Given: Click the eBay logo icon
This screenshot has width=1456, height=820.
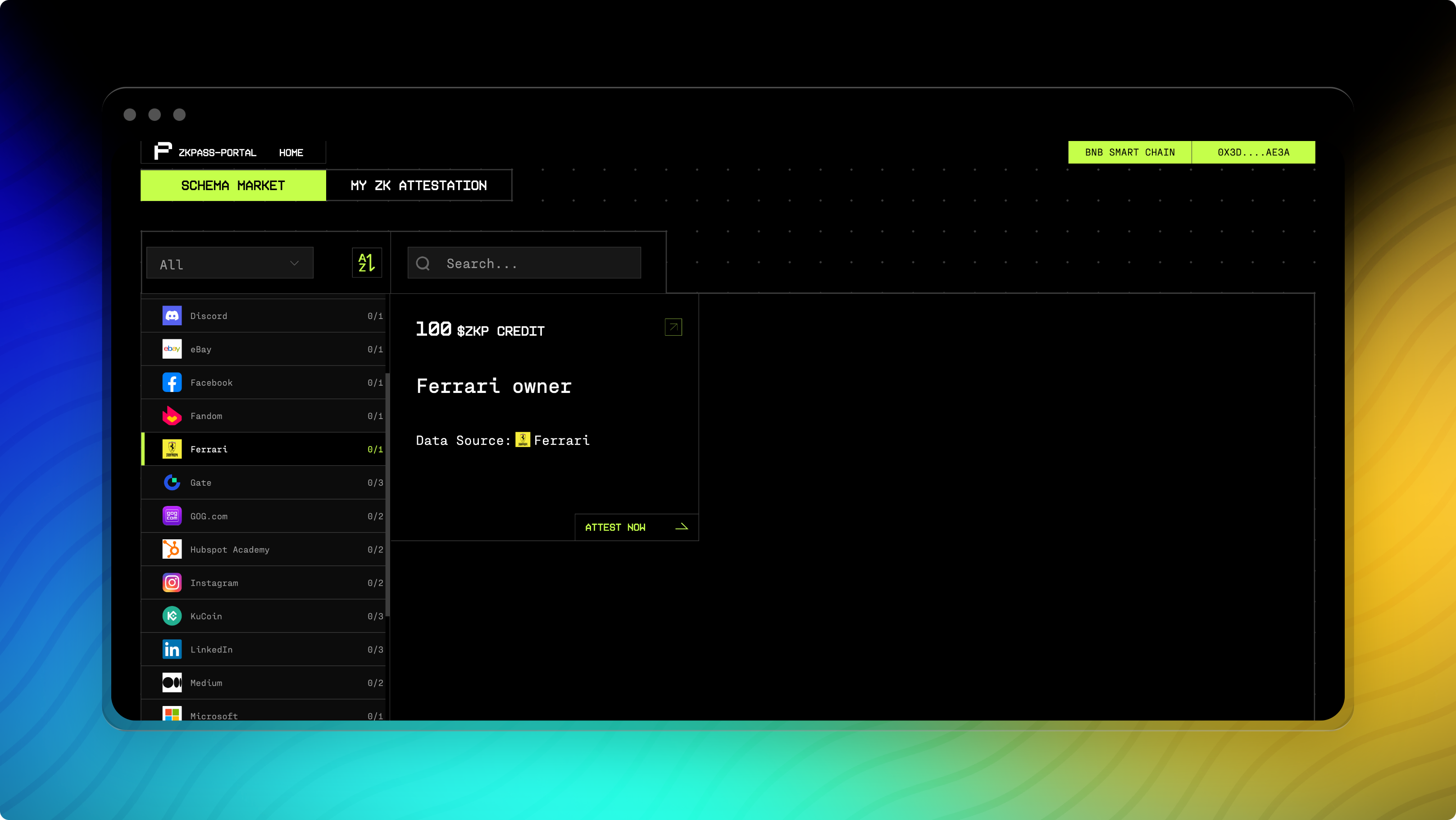Looking at the screenshot, I should 172,349.
